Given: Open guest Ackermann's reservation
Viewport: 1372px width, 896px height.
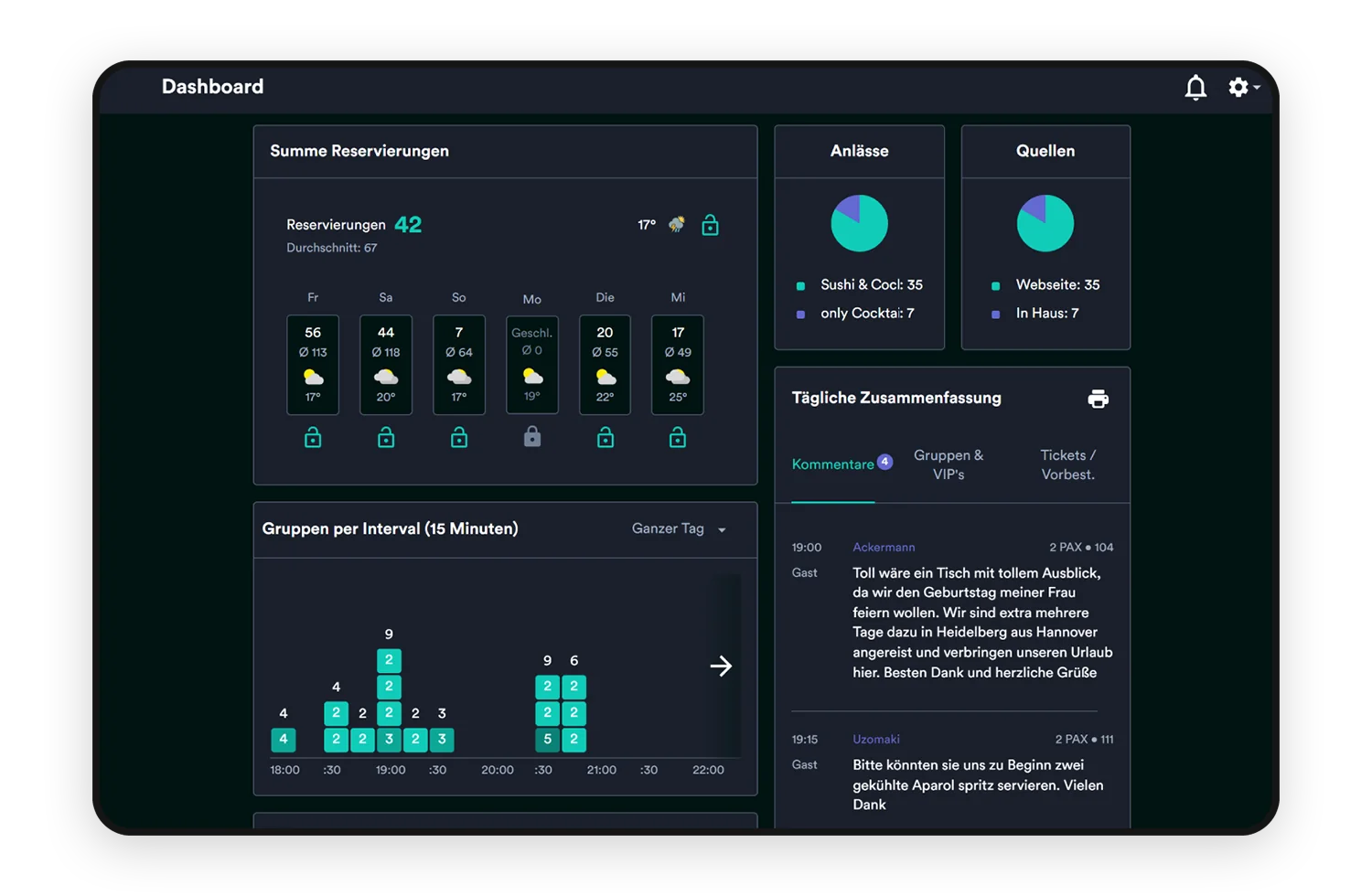Looking at the screenshot, I should 884,547.
